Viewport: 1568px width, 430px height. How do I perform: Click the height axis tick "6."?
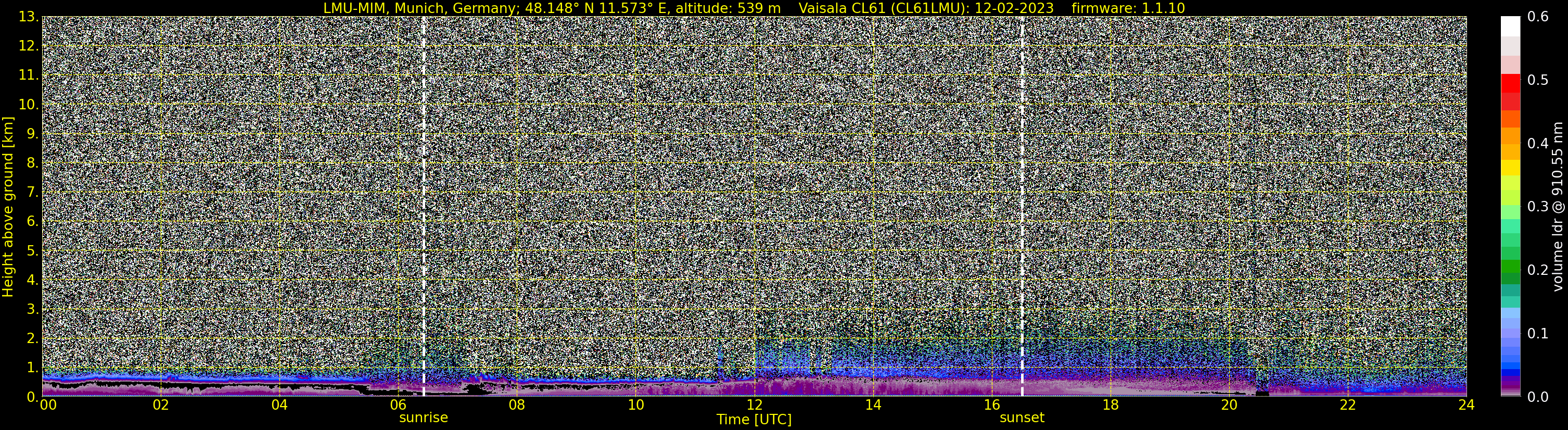[32, 222]
